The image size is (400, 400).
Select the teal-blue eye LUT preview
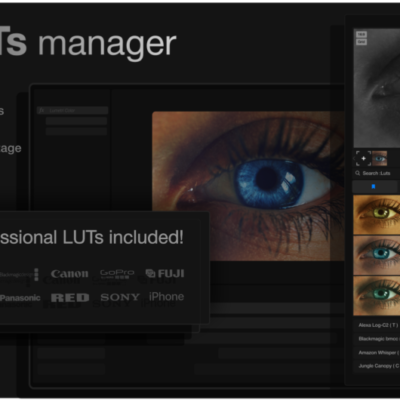click(x=377, y=255)
